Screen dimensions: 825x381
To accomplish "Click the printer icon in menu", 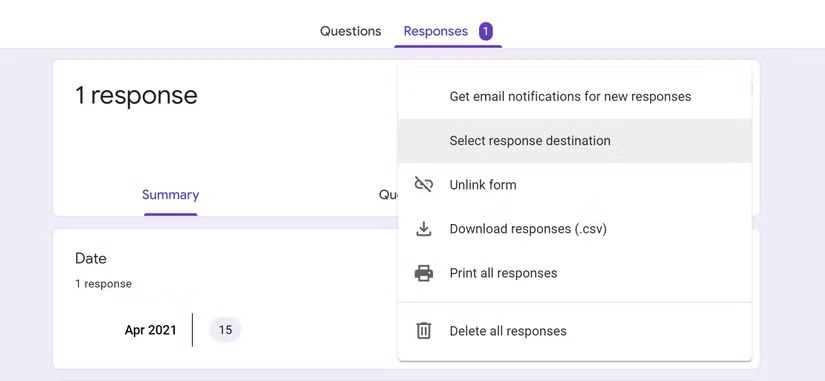I will point(424,273).
